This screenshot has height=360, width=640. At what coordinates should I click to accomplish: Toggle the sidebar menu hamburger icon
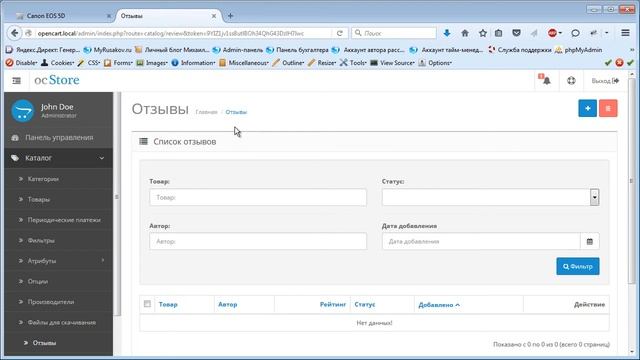coord(16,81)
